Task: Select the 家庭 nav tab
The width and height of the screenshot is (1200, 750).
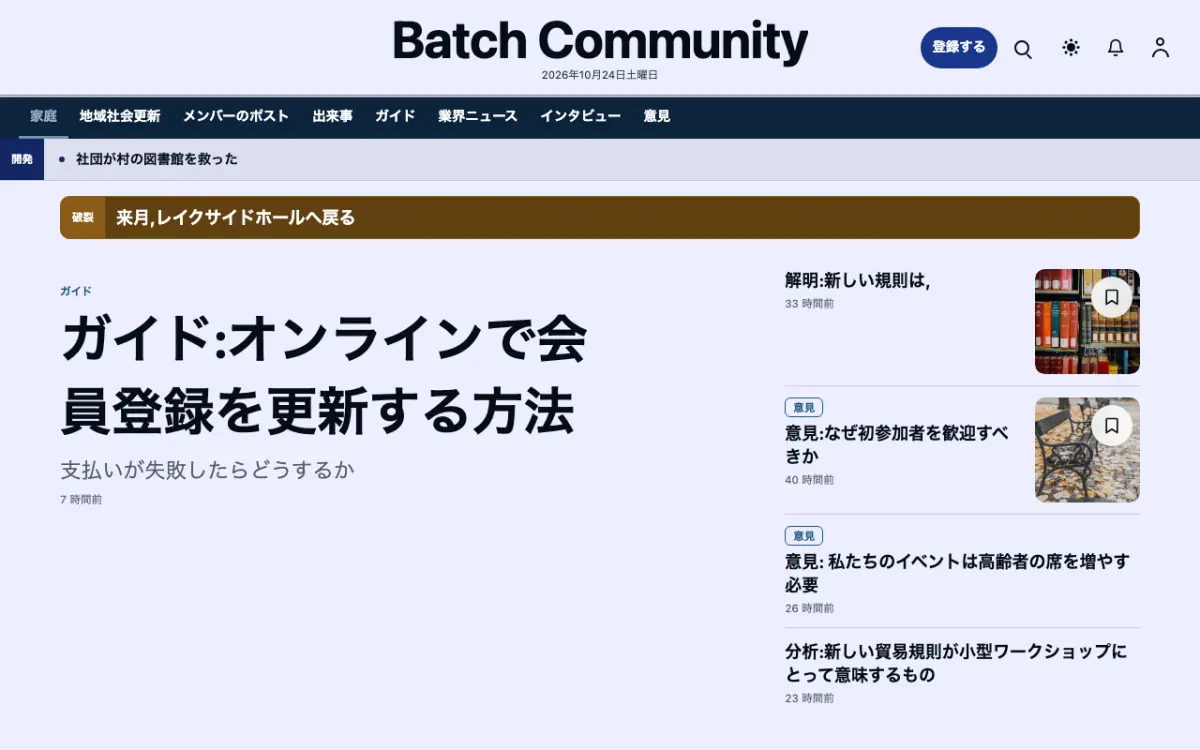Action: 43,116
